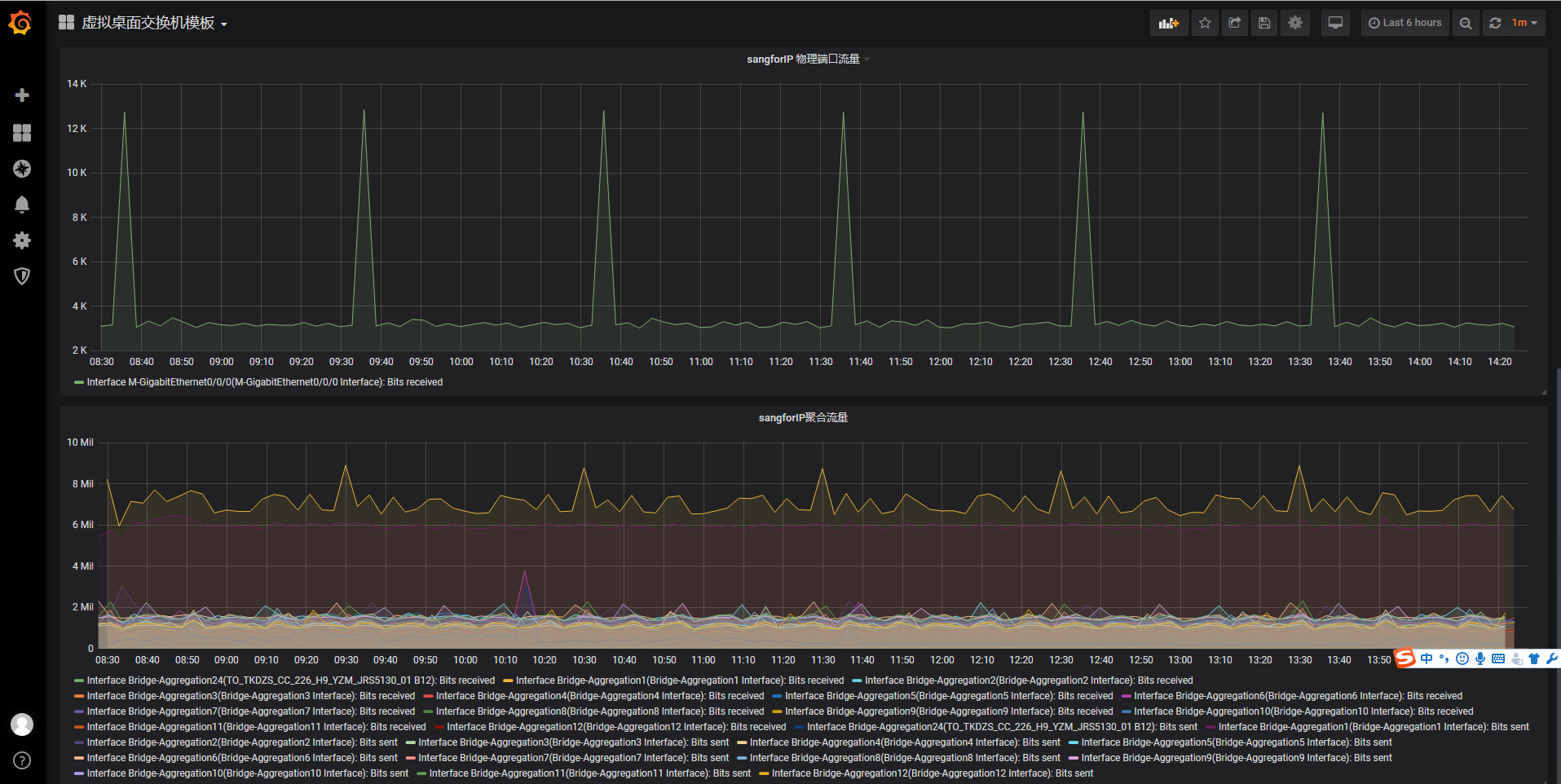The image size is (1561, 784).
Task: Switch Sogou input language with the 中 toggle
Action: point(1425,658)
